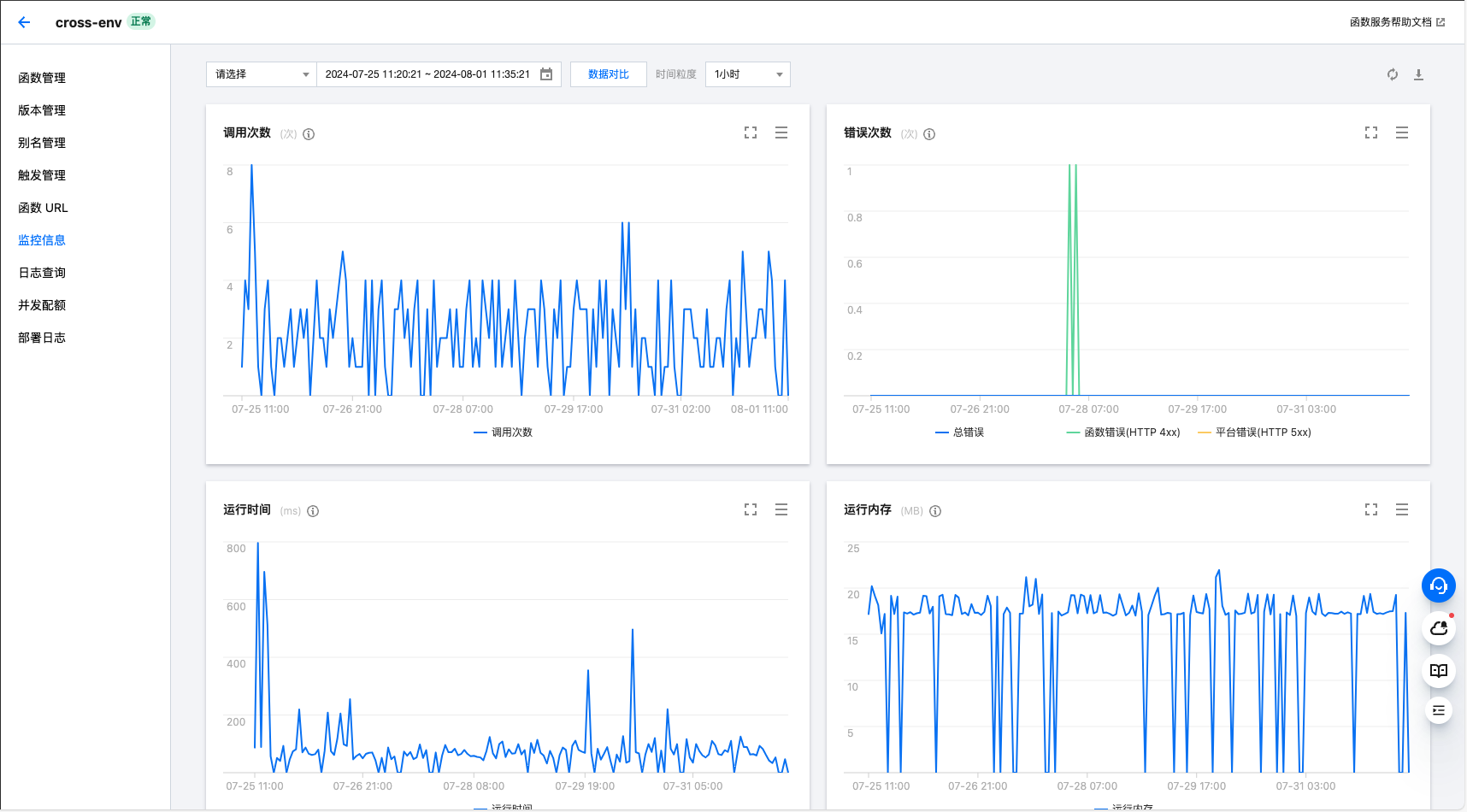Enlarge the 运行时间 chart fullscreen

751,509
